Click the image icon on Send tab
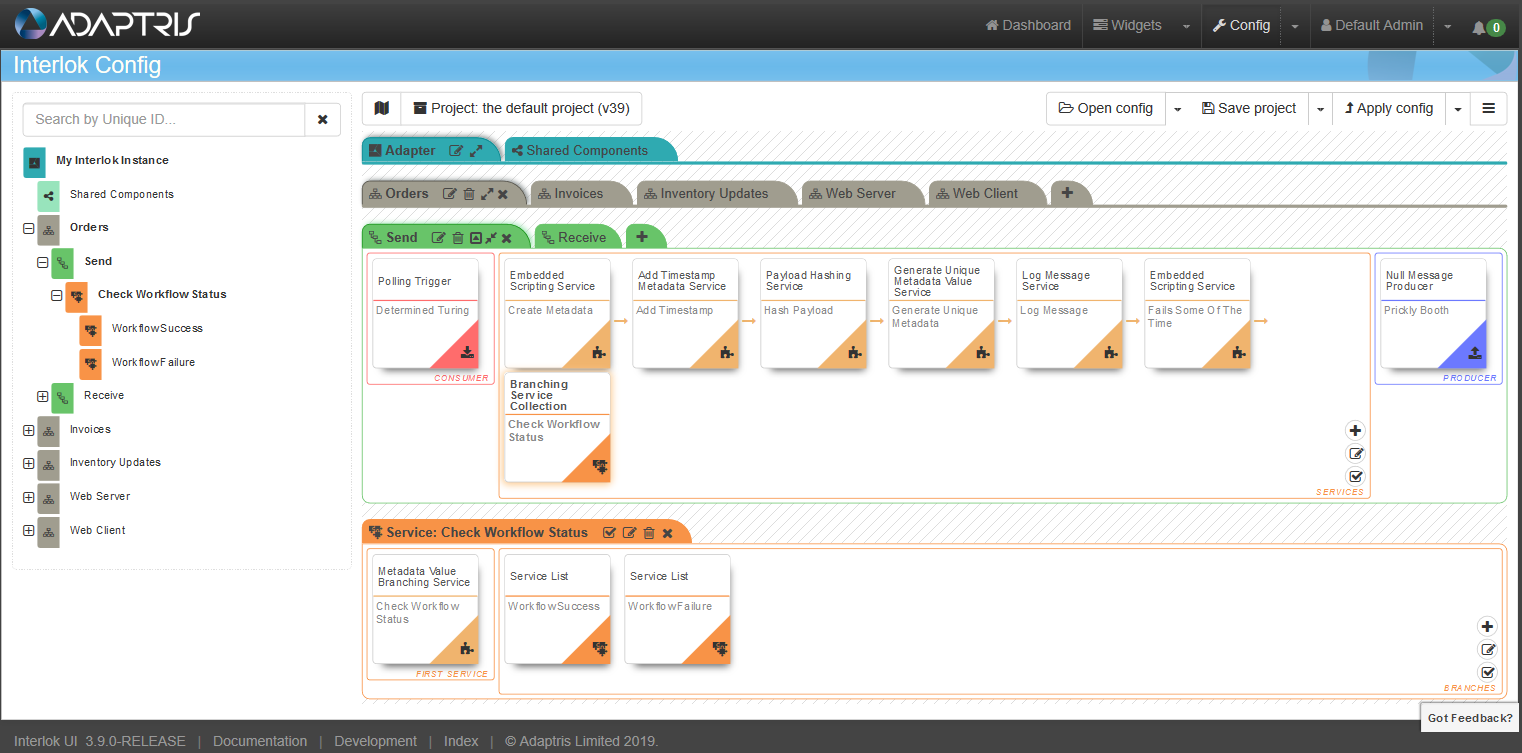The width and height of the screenshot is (1522, 753). point(476,238)
